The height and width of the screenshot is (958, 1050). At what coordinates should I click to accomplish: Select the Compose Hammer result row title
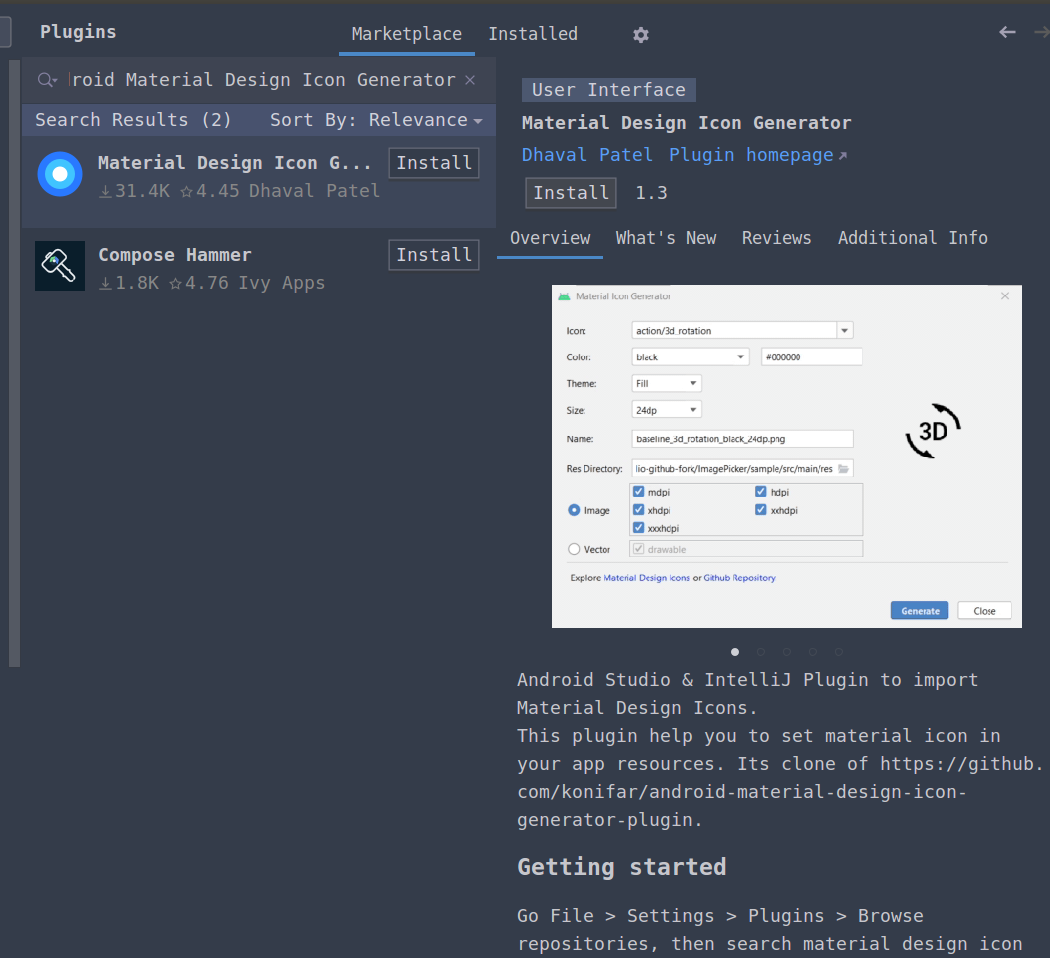tap(175, 255)
